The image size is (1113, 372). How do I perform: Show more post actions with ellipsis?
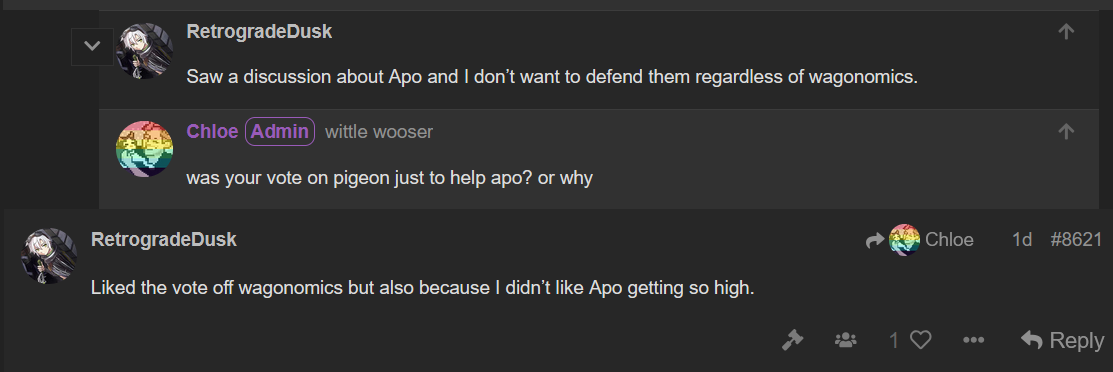[x=973, y=341]
